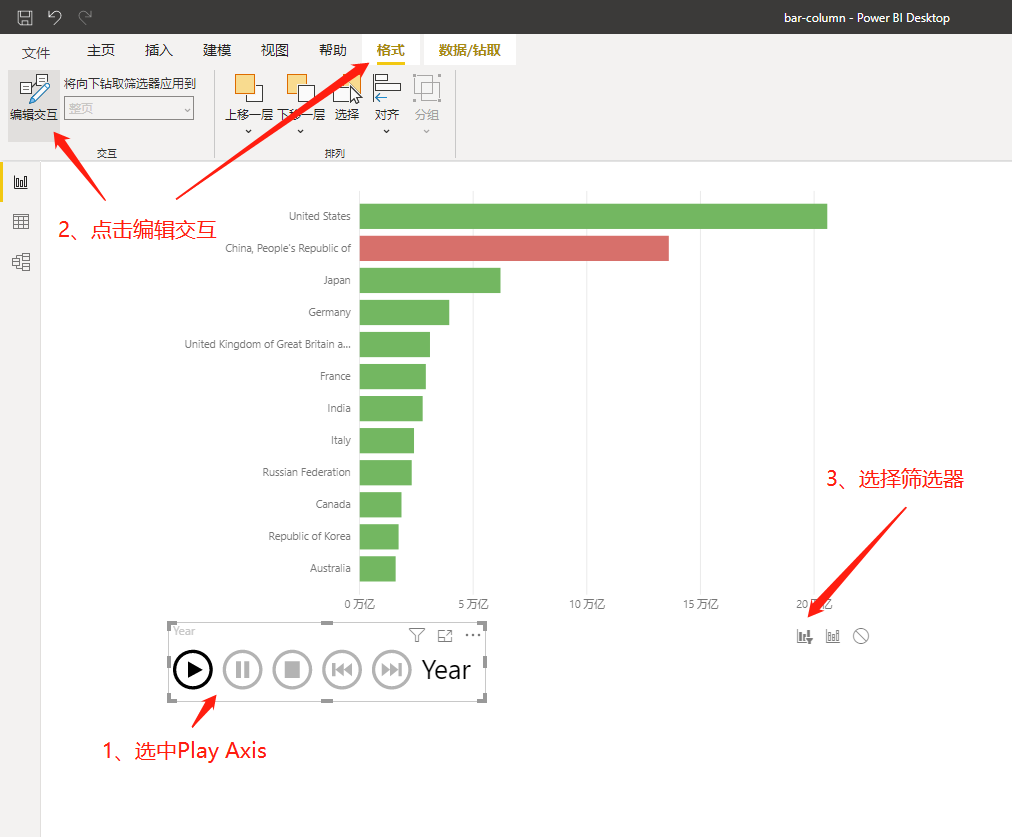Open more options ellipsis on Year visual
This screenshot has height=837, width=1012.
pos(473,635)
